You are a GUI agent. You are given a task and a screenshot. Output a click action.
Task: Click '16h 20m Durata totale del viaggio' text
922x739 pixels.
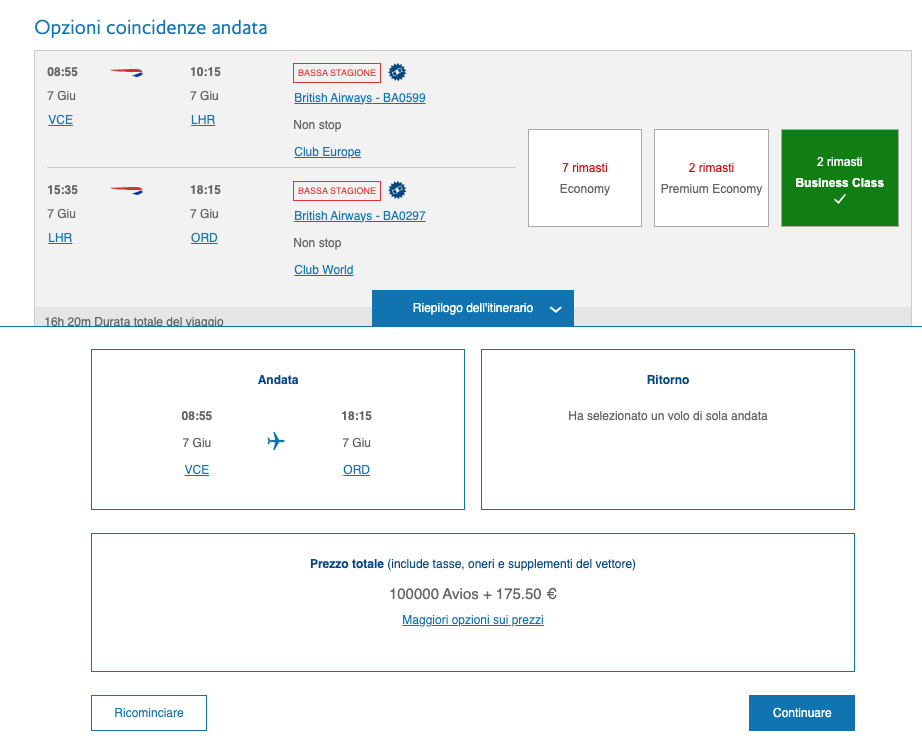tap(134, 320)
